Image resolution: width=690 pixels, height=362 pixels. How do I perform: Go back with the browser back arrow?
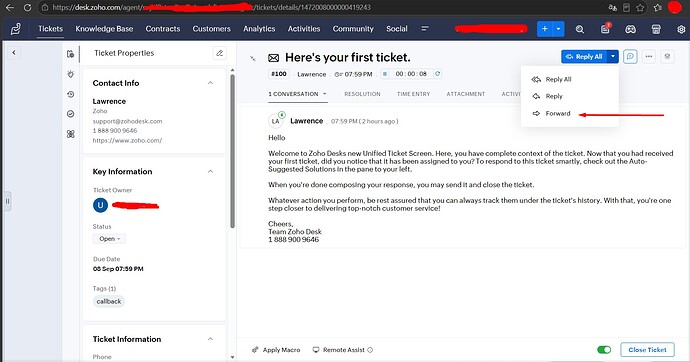(10, 7)
